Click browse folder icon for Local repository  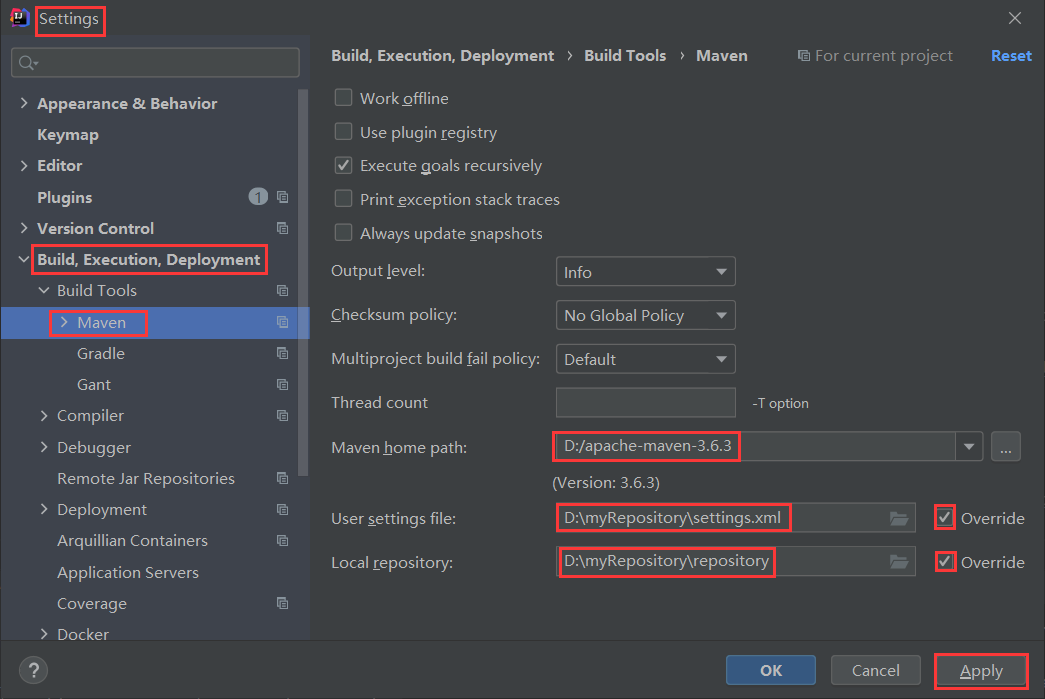click(899, 562)
